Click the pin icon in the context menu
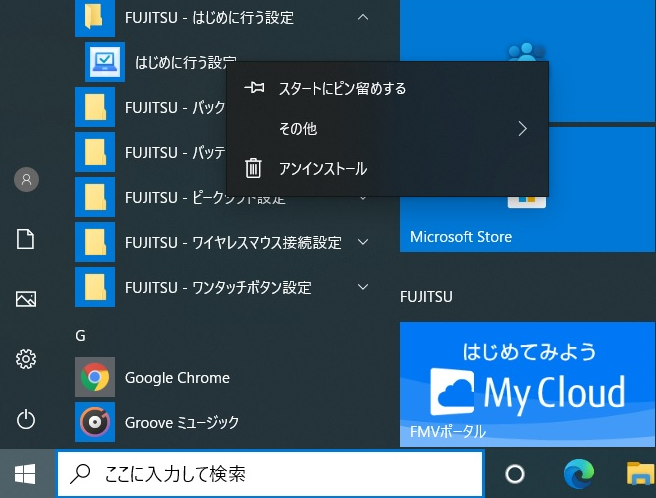 pos(254,87)
